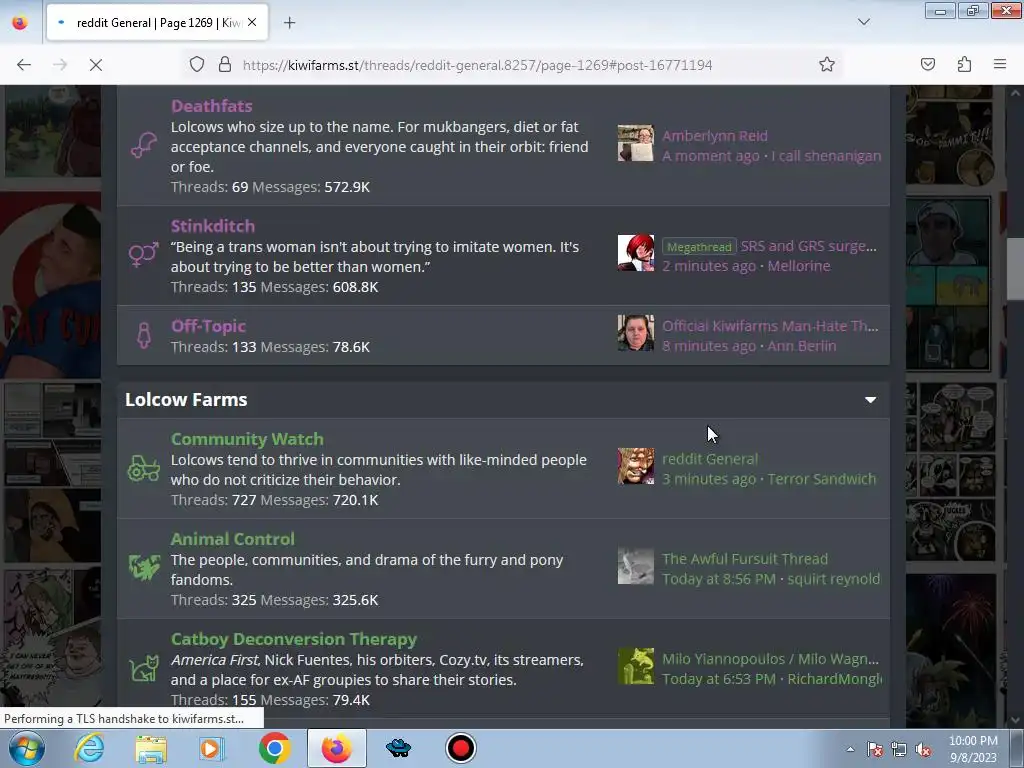Open user Terror Sandwich's profile

point(822,479)
